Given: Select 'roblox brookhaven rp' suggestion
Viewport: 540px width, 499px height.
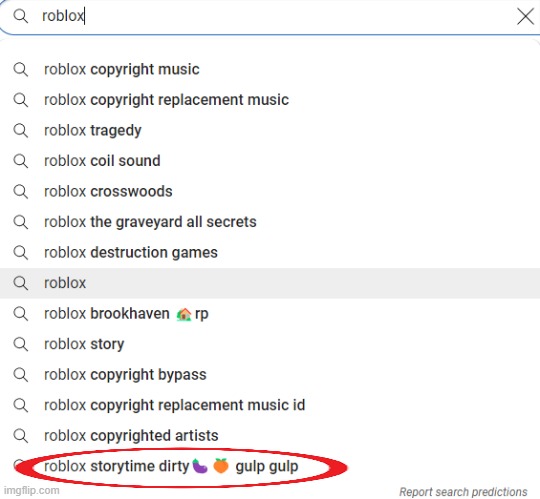Looking at the screenshot, I should 270,314.
